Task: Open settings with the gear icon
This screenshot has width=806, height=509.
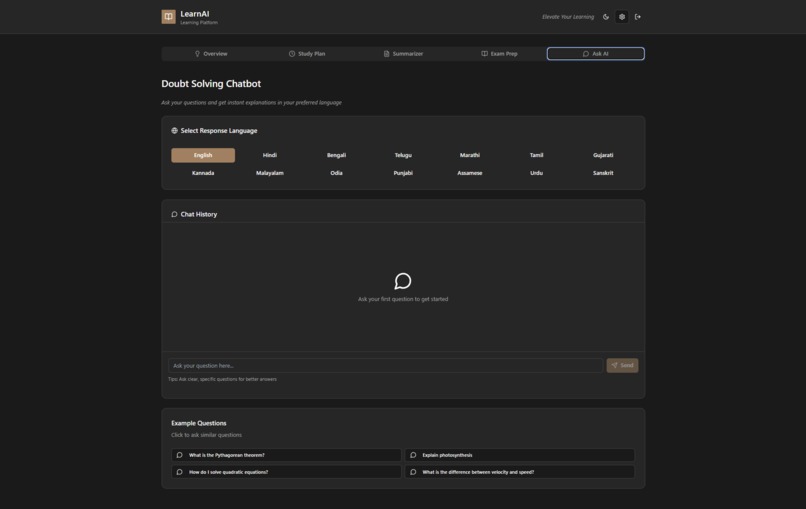Action: pyautogui.click(x=622, y=17)
